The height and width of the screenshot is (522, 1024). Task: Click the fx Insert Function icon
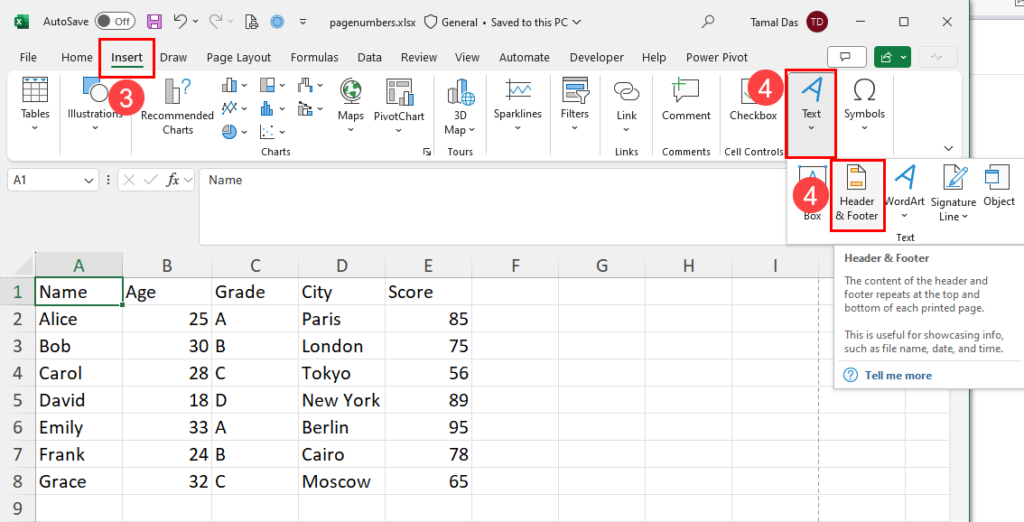pos(172,180)
